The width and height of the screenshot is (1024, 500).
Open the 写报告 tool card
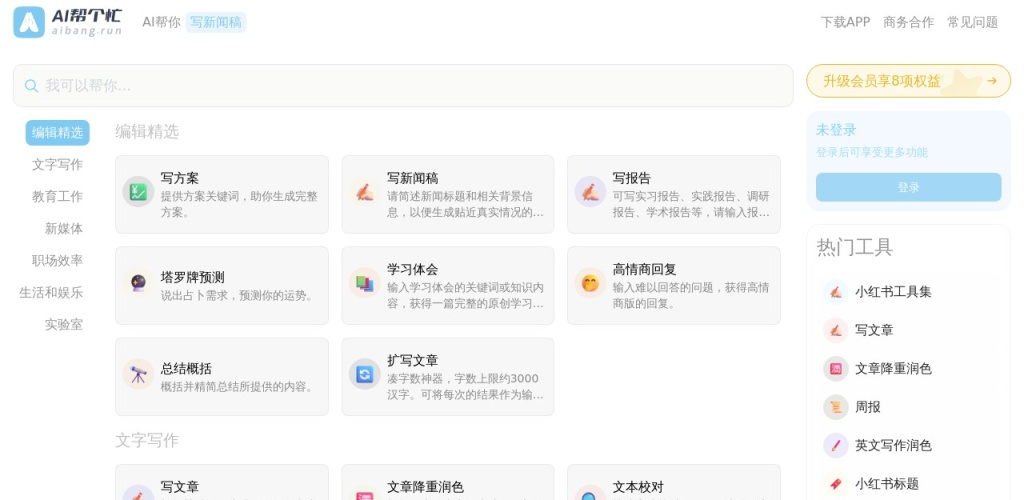tap(673, 194)
